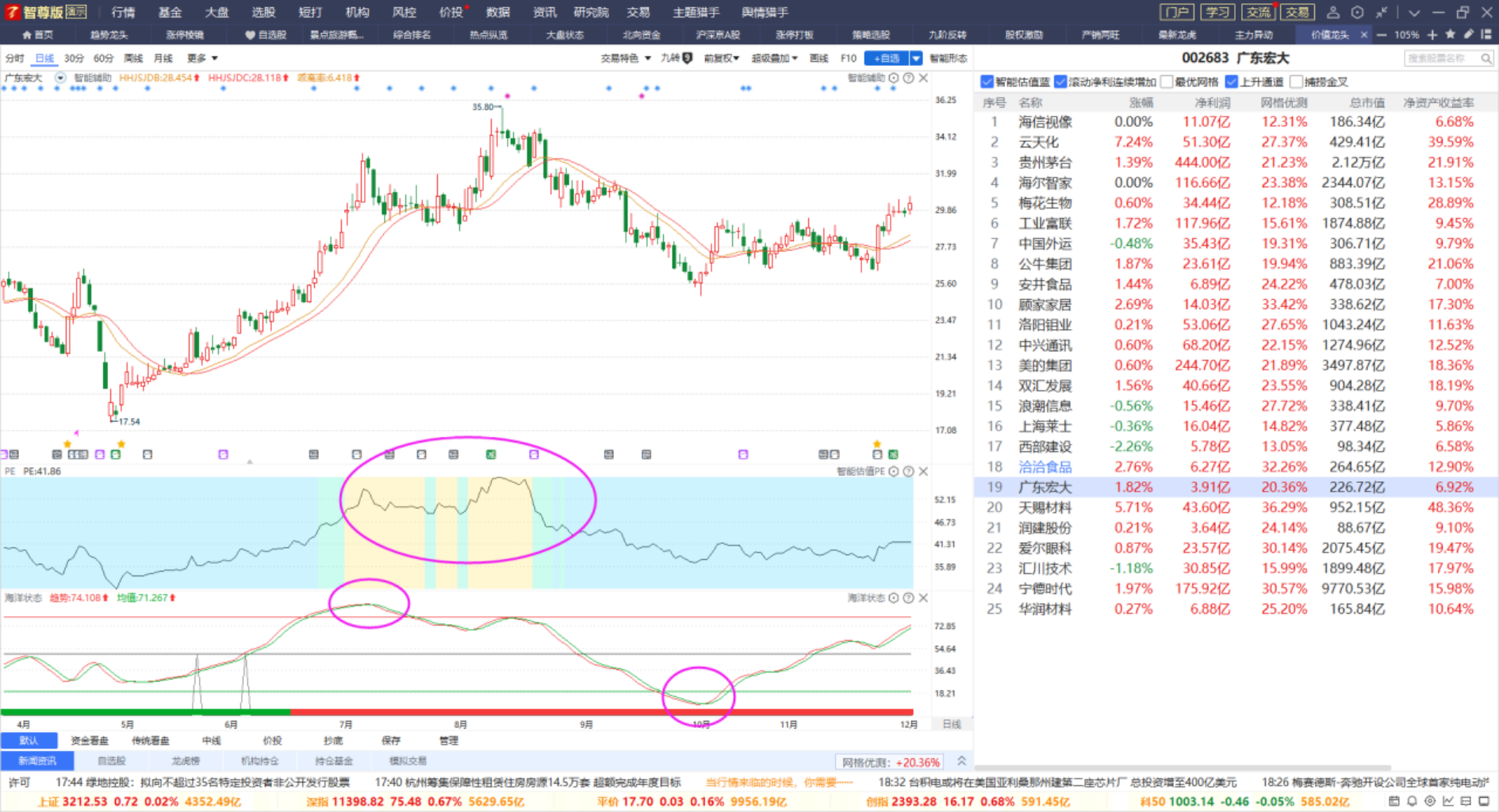Open help icon of the 海洋状态 panel

pos(909,598)
